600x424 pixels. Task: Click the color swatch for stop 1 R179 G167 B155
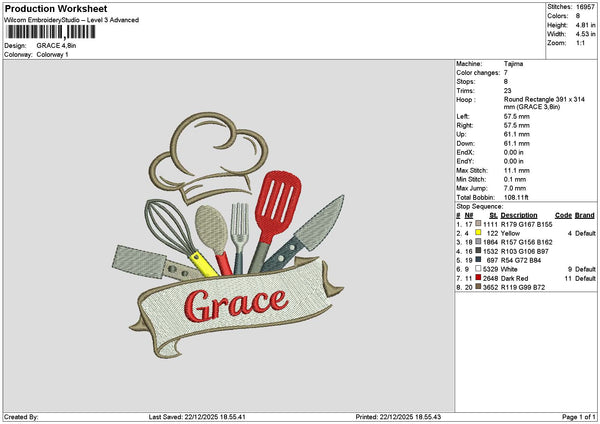coord(478,223)
